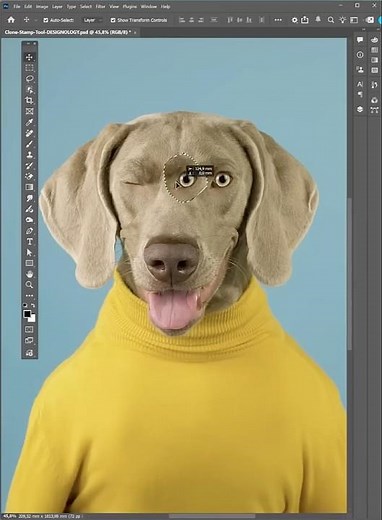Select the History Brush tool
The width and height of the screenshot is (382, 520).
tap(29, 165)
